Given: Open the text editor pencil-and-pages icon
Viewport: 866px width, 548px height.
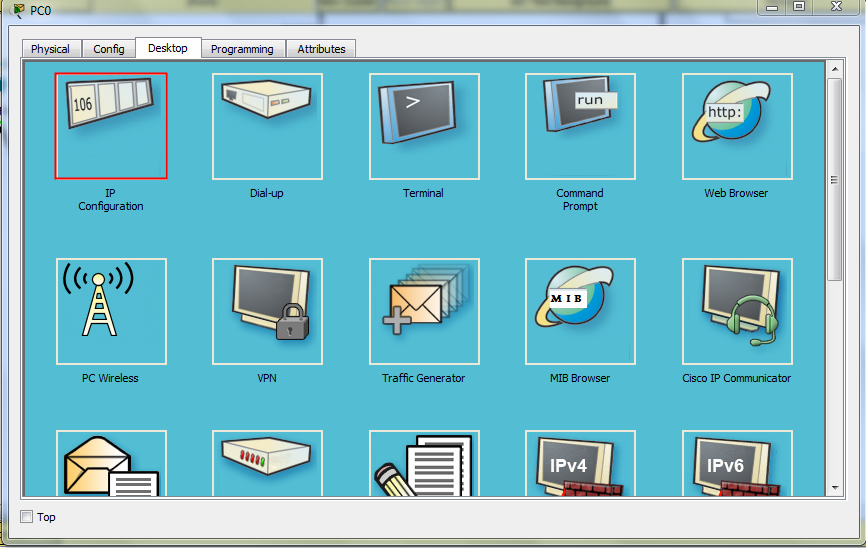Looking at the screenshot, I should 424,463.
